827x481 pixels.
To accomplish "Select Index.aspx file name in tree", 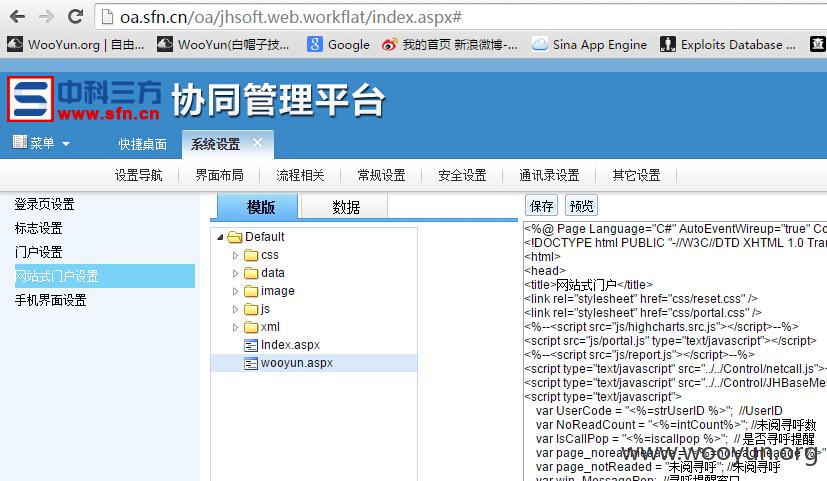I will click(290, 345).
